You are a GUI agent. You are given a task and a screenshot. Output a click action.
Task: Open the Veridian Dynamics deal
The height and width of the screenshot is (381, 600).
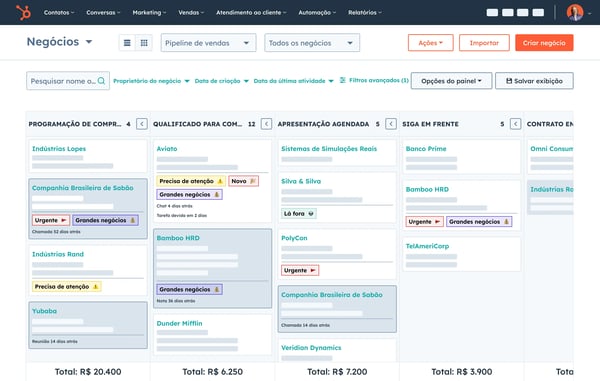click(311, 348)
